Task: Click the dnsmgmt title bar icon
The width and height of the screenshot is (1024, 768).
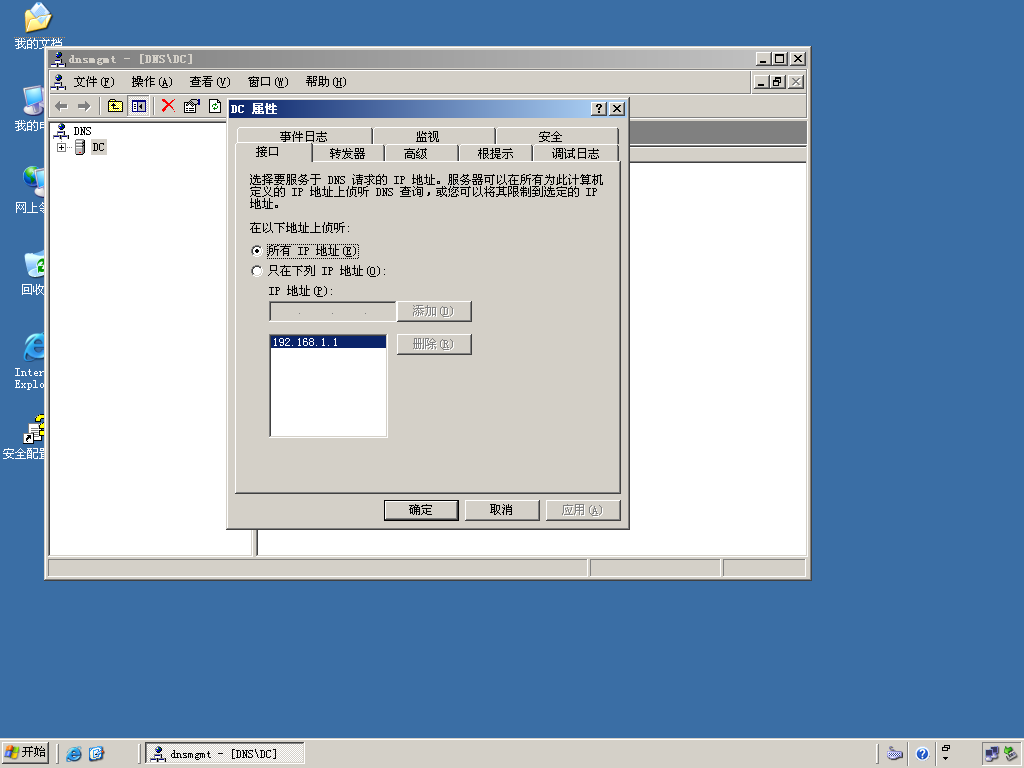Action: tap(58, 59)
